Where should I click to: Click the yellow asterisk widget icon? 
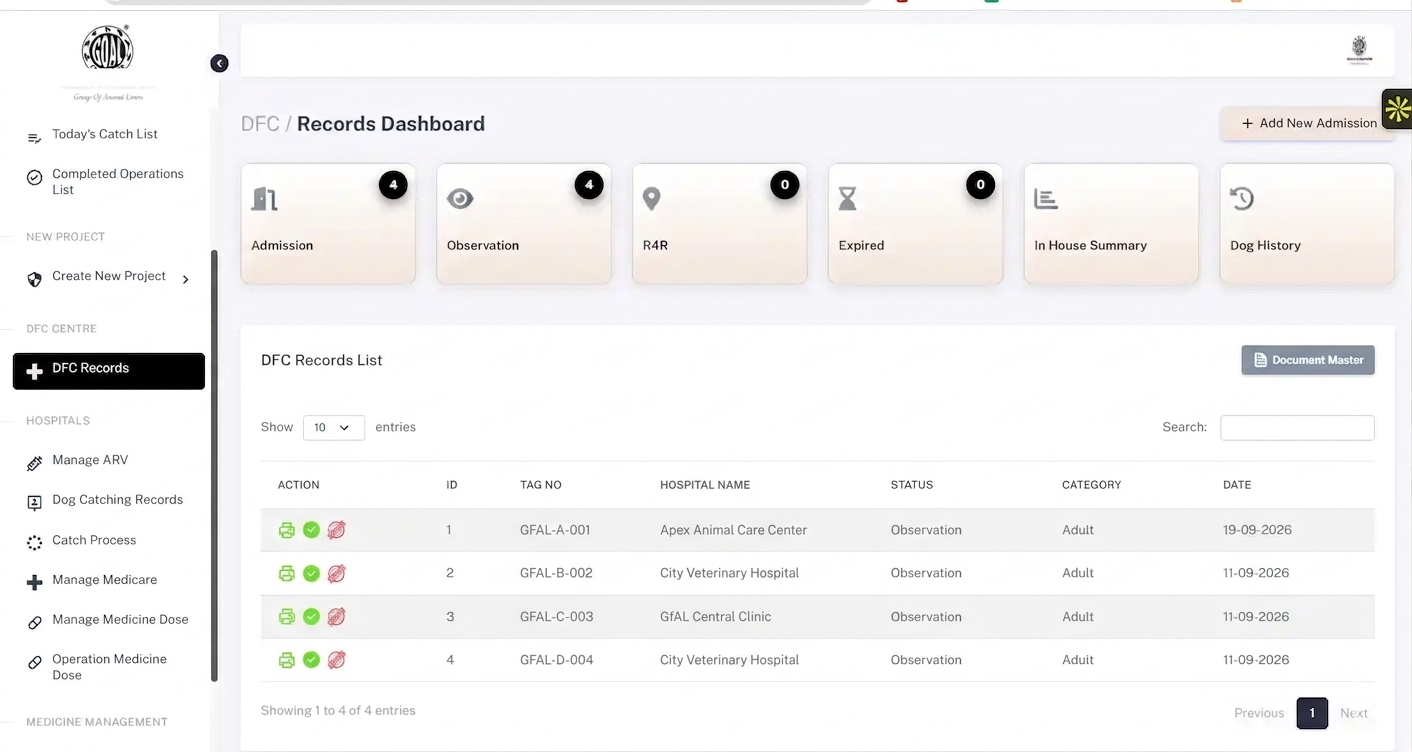1397,109
